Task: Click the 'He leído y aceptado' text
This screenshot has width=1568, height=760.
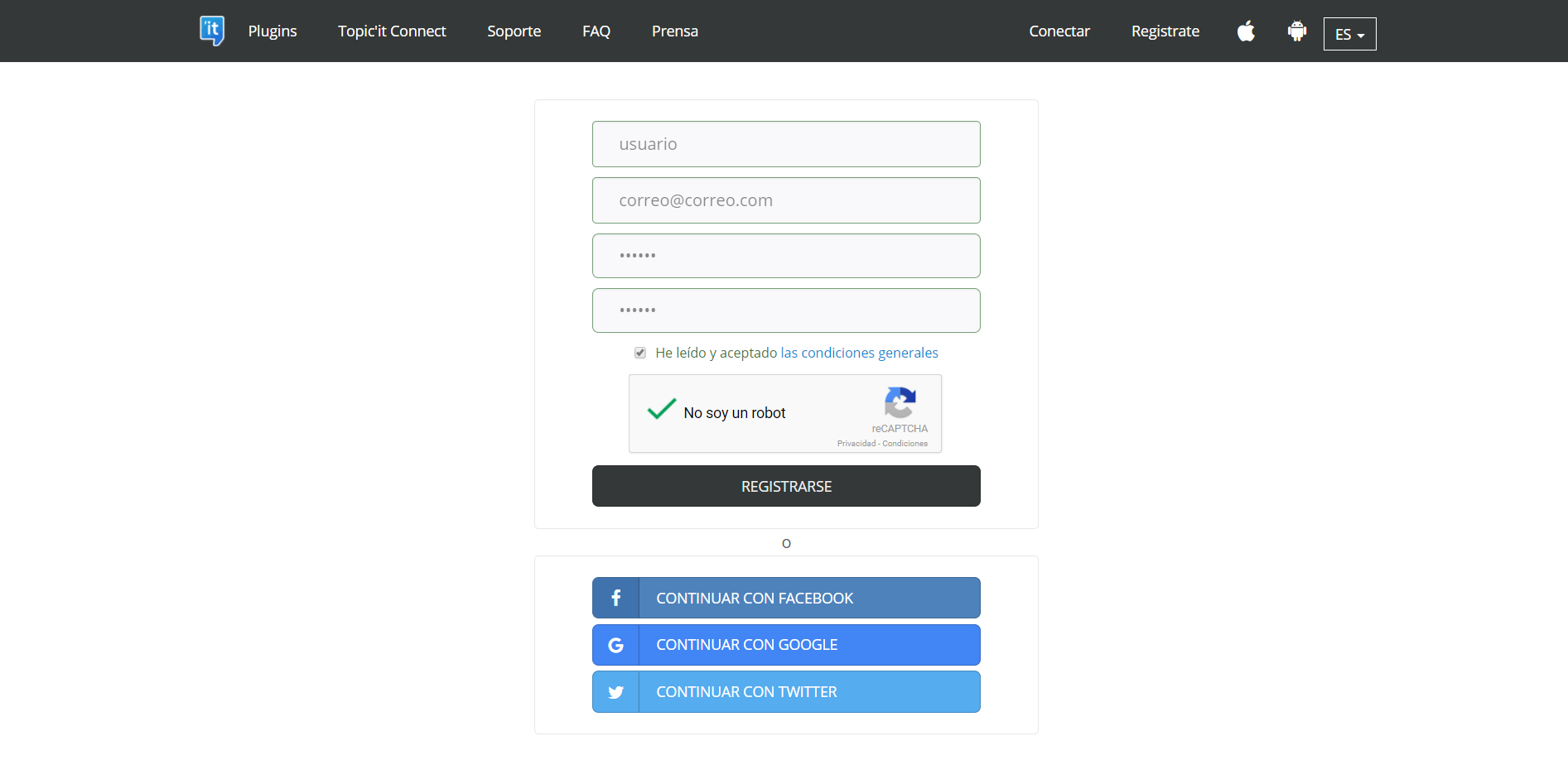Action: click(716, 353)
